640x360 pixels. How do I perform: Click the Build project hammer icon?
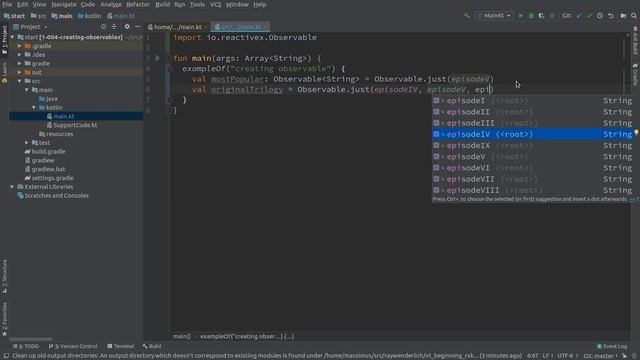[x=467, y=16]
